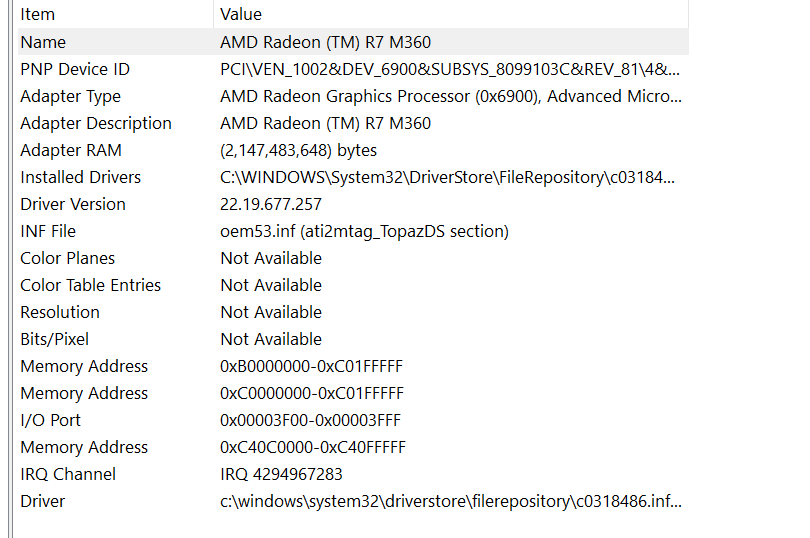Select the Memory Address 0xB0000000 row
Image resolution: width=810 pixels, height=538 pixels.
coord(353,366)
